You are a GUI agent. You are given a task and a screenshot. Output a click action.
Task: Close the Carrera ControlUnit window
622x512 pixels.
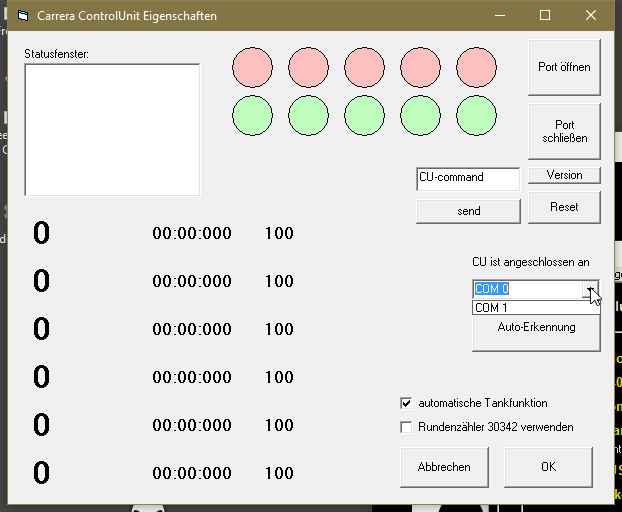(591, 15)
